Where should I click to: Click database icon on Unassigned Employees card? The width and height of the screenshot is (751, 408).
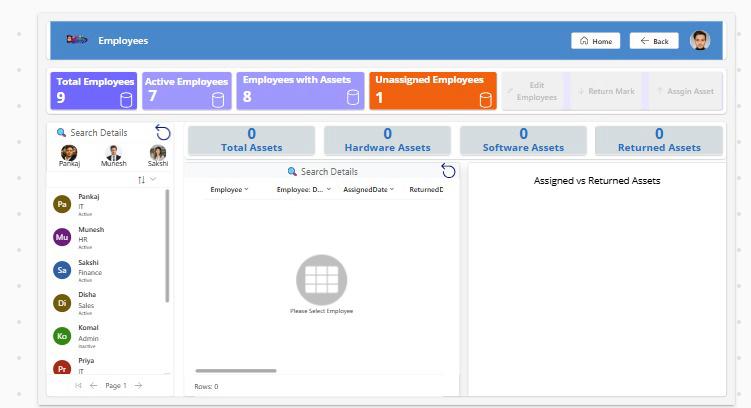click(486, 100)
